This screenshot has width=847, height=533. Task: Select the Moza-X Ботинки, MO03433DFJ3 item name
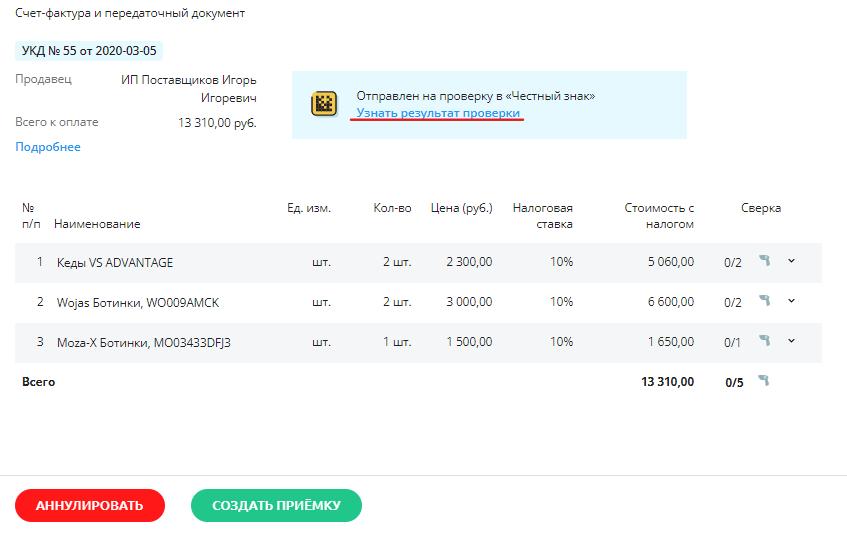click(x=144, y=342)
